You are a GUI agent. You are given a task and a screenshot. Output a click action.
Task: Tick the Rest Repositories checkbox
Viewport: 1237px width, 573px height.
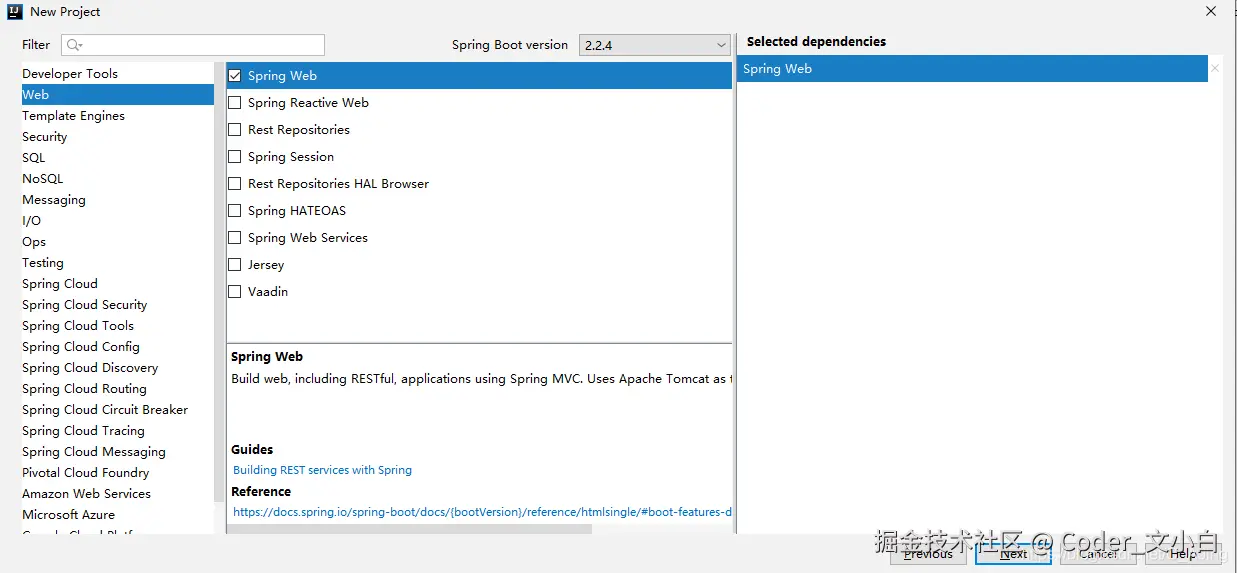click(x=235, y=130)
